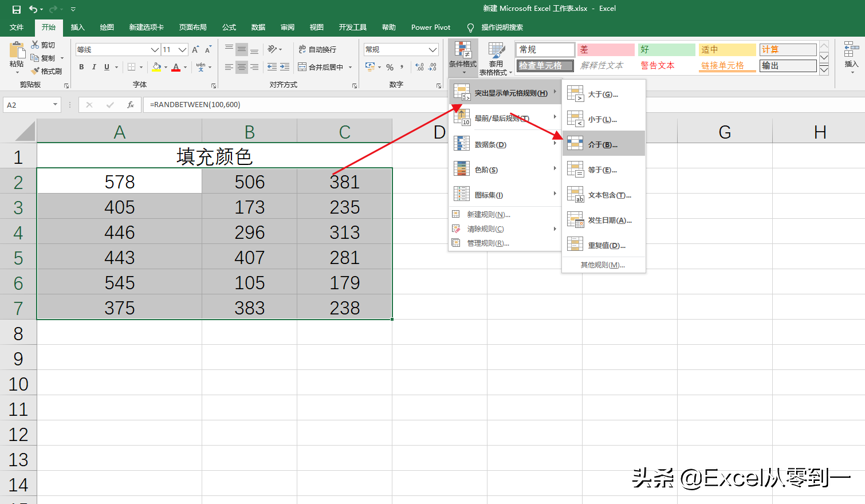This screenshot has width=865, height=504.
Task: Toggle Underline formatting
Action: click(106, 67)
